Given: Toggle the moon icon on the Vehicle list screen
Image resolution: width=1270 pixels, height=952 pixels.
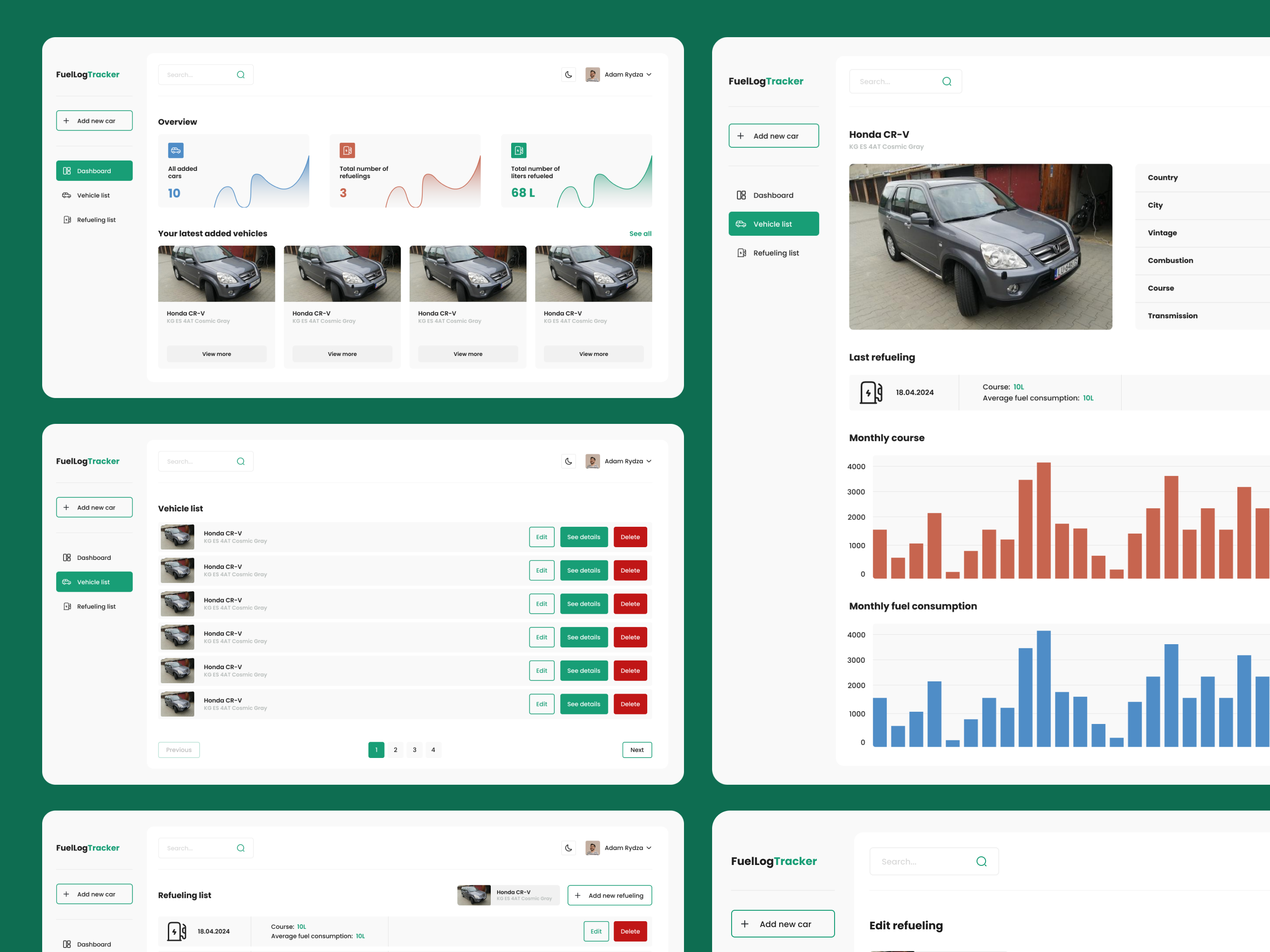Looking at the screenshot, I should pos(568,461).
